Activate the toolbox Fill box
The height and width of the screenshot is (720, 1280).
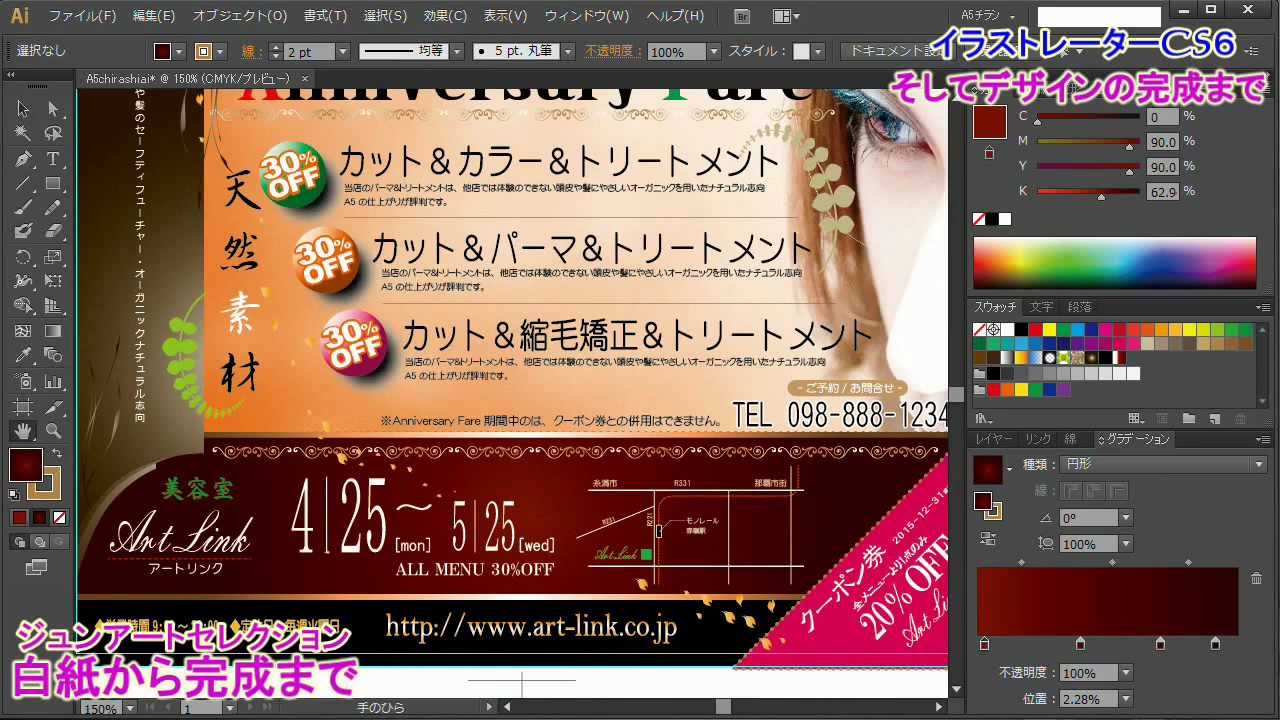point(25,465)
